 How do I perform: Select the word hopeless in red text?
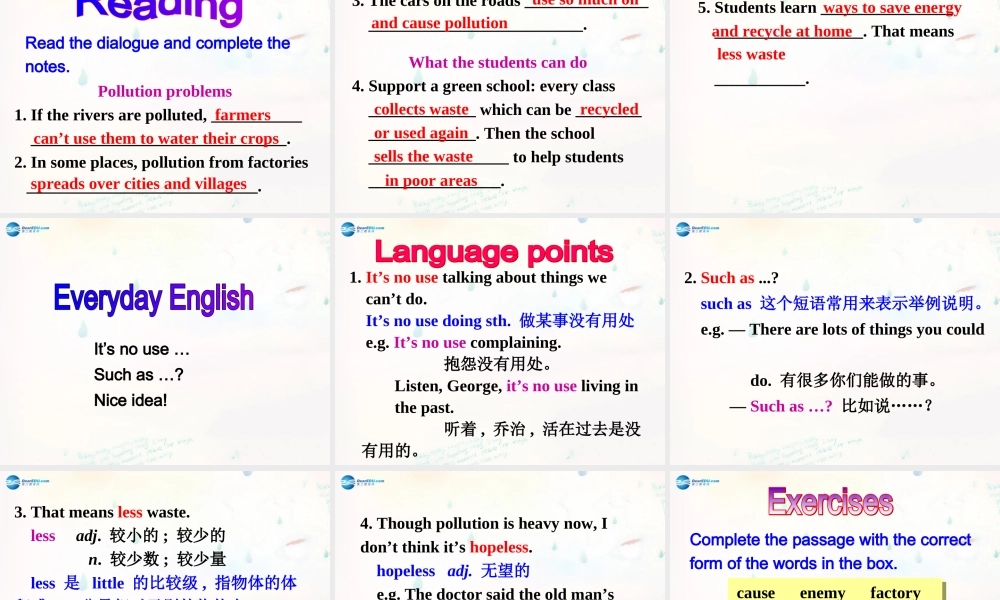tap(498, 546)
